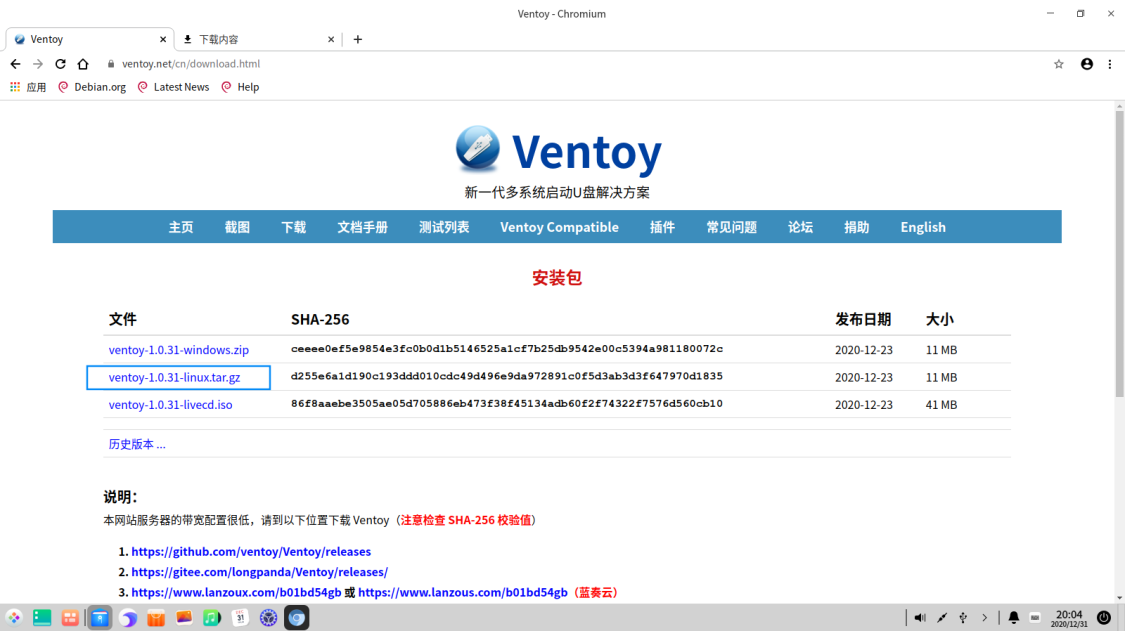The height and width of the screenshot is (631, 1125).
Task: Open 论坛 in the nav bar
Action: point(800,227)
